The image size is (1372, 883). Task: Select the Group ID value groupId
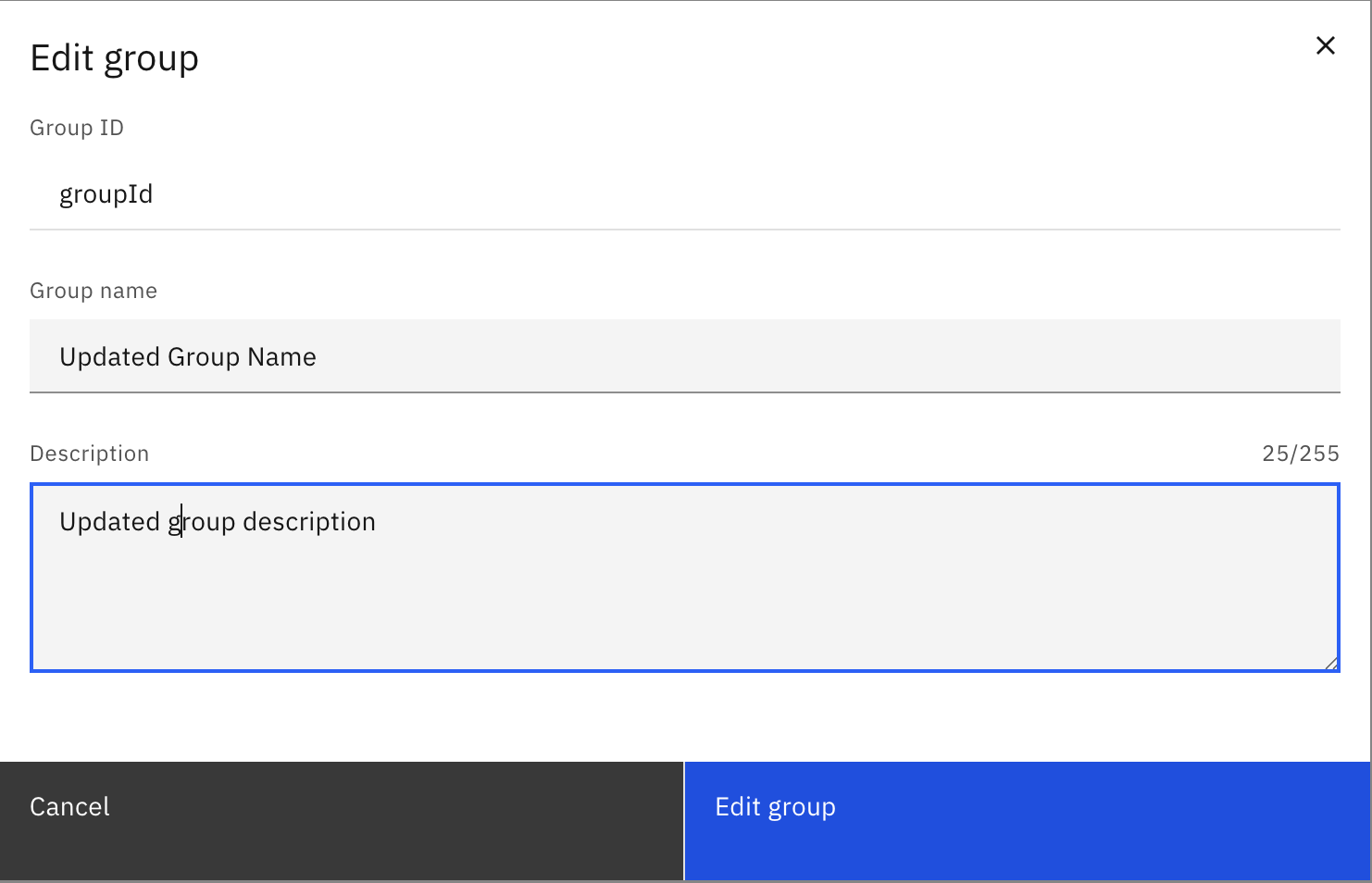(106, 193)
